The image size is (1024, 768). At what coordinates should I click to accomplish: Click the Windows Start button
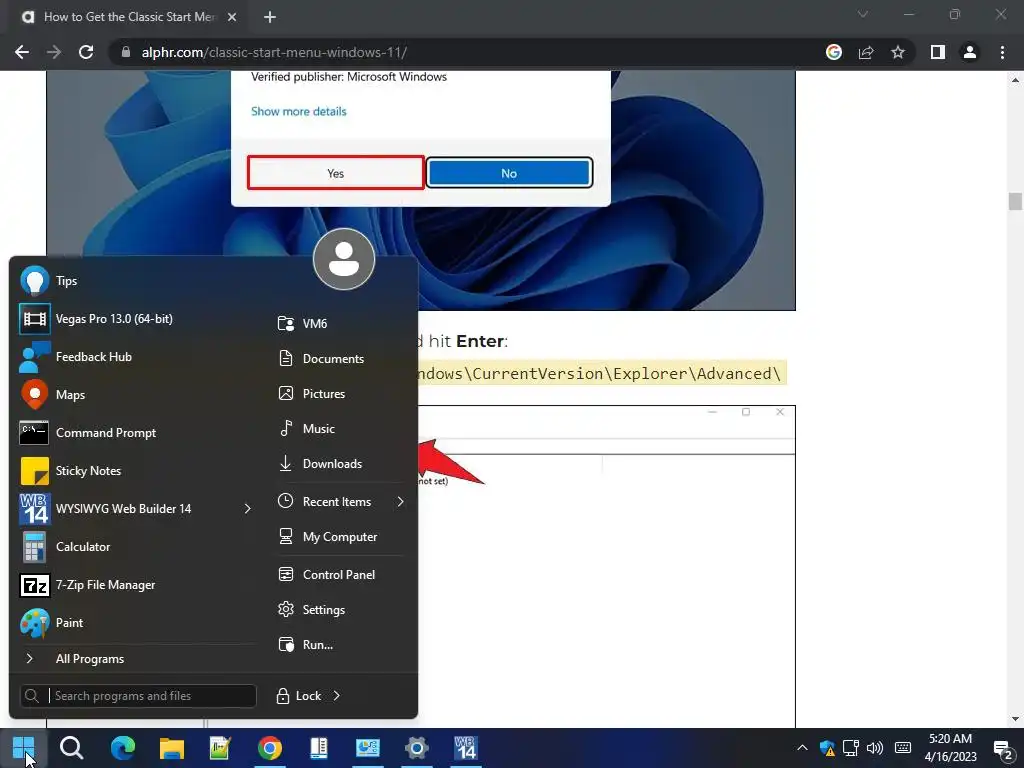pyautogui.click(x=24, y=748)
